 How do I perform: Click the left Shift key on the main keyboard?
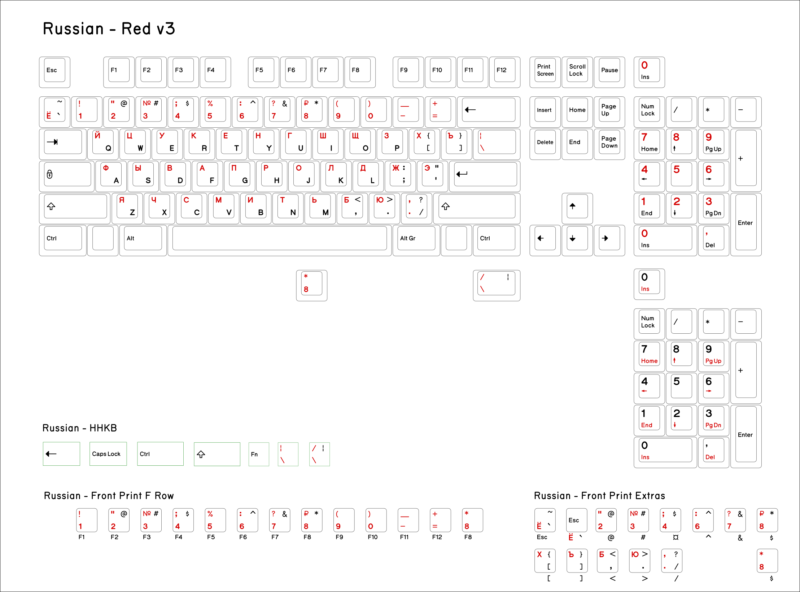point(75,208)
